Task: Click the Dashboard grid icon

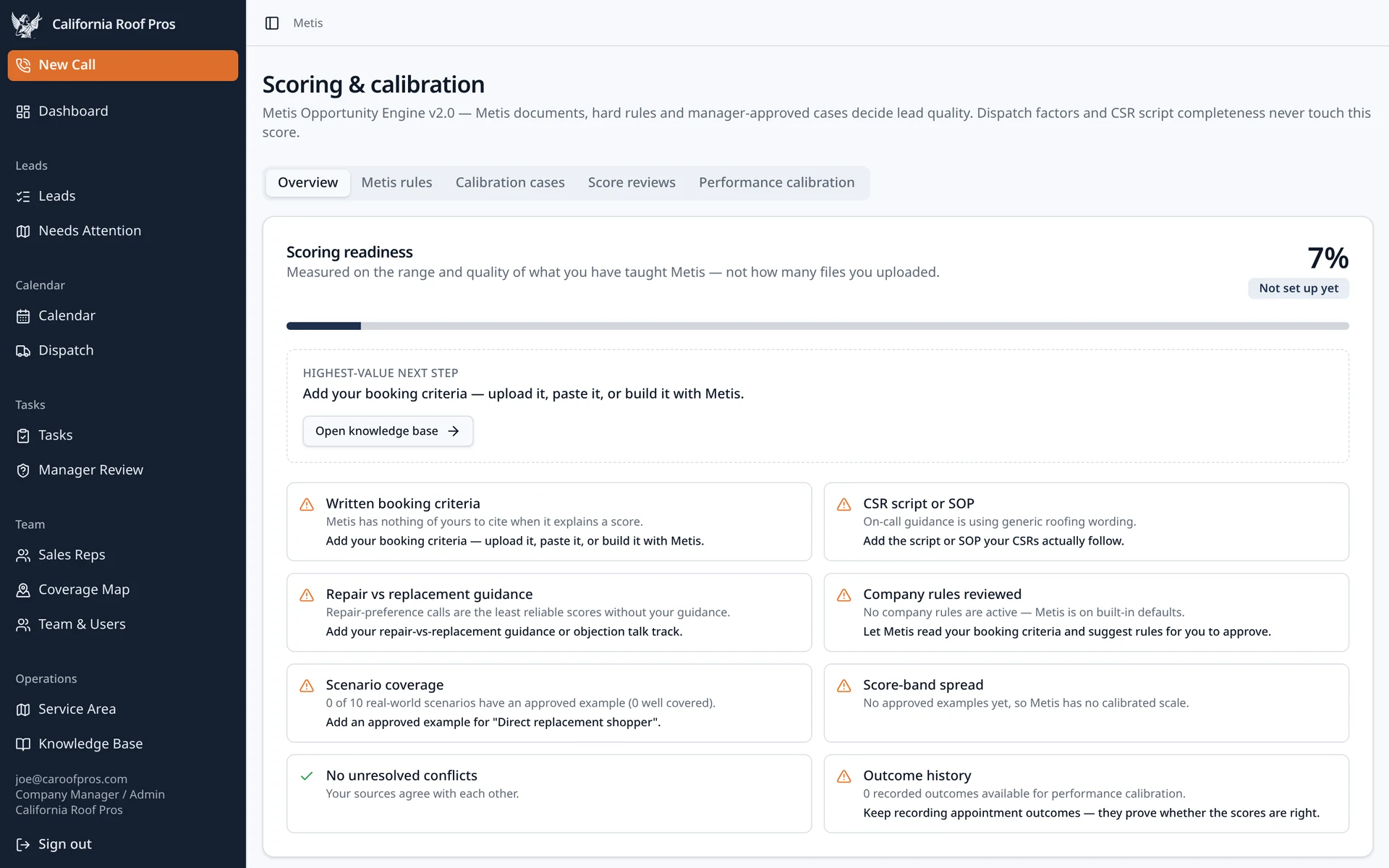Action: click(x=23, y=111)
